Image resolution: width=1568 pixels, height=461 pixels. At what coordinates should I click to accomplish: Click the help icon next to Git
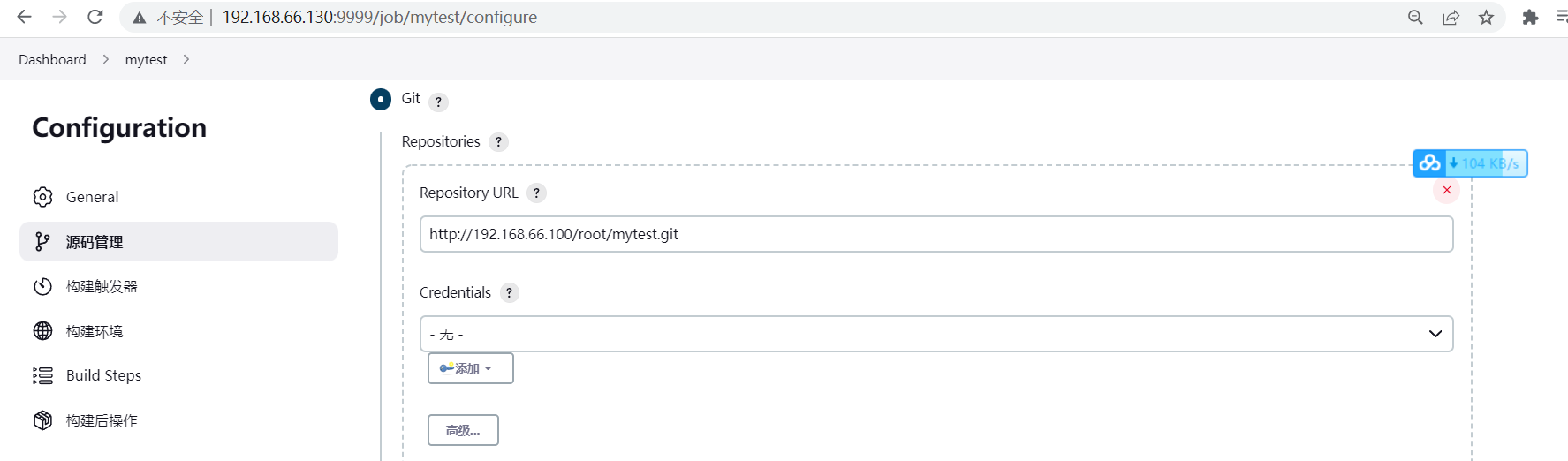438,102
